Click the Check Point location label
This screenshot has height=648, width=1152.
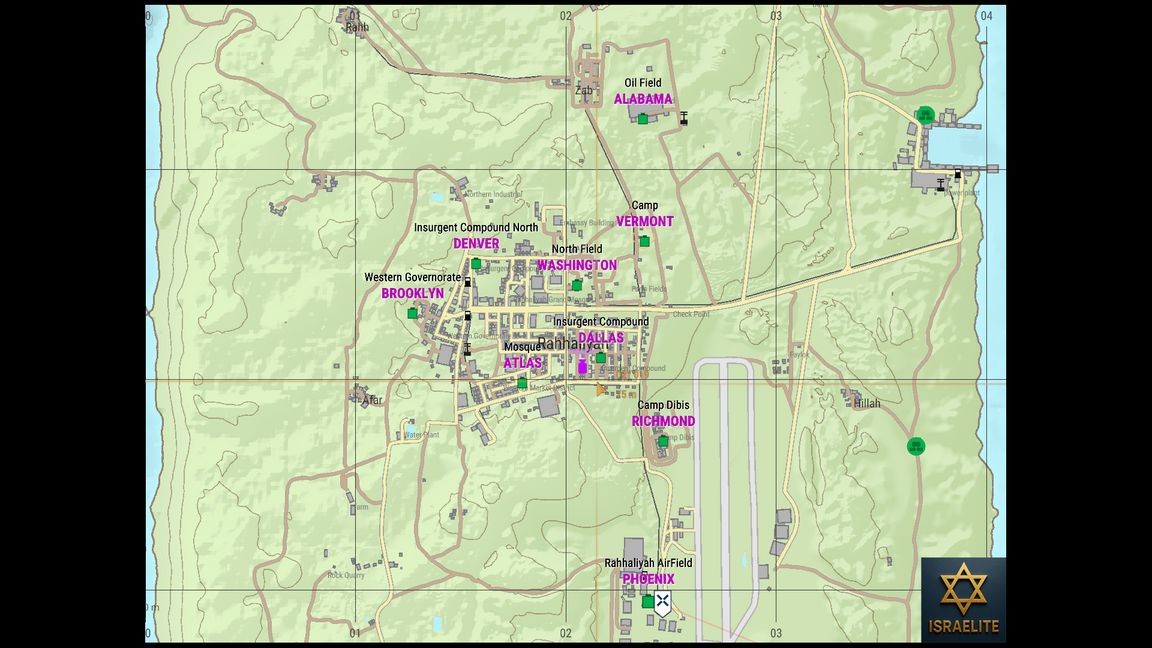point(690,314)
